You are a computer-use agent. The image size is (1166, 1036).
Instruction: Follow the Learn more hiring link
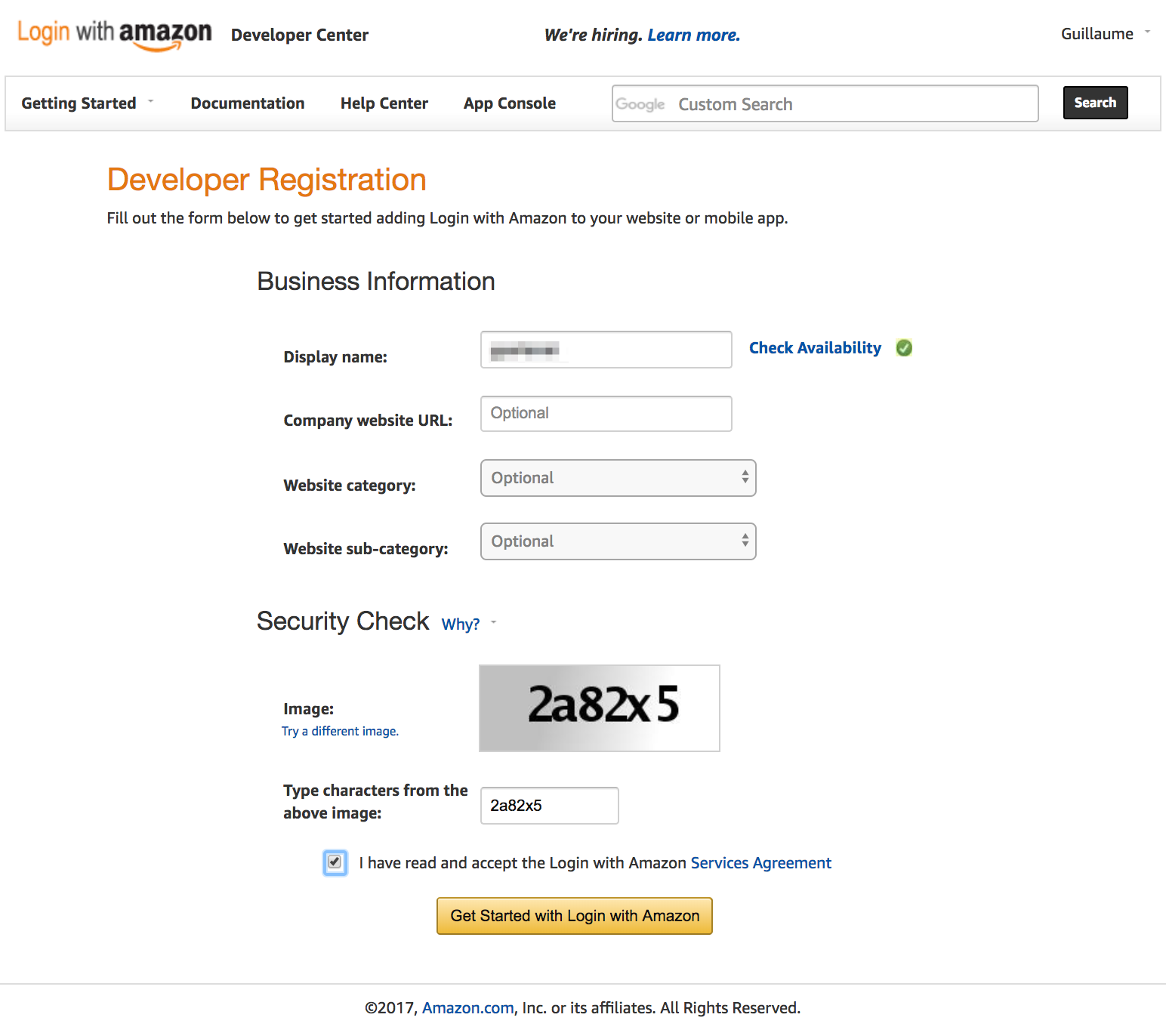[694, 35]
